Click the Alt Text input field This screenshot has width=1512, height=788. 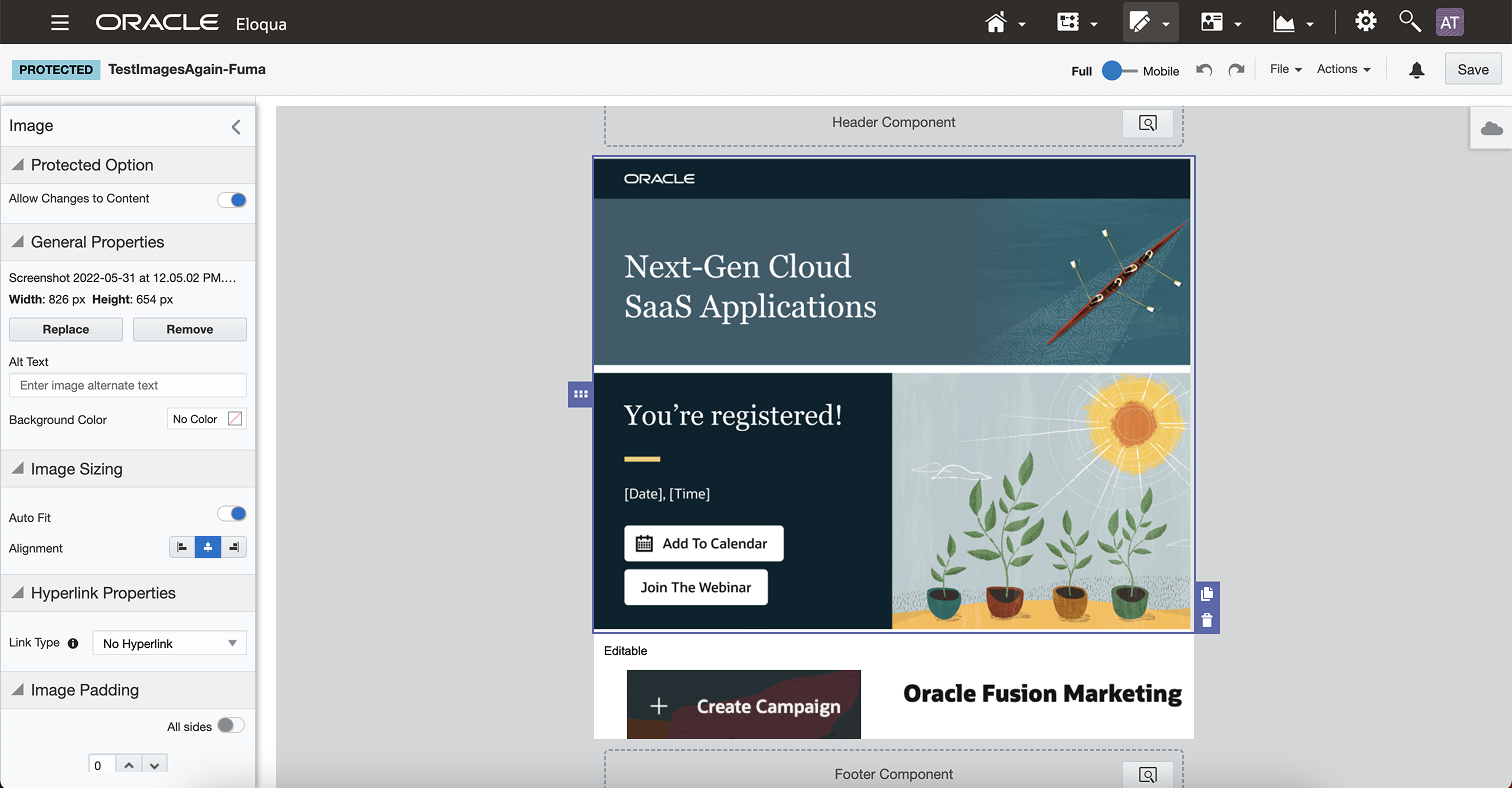(x=128, y=385)
